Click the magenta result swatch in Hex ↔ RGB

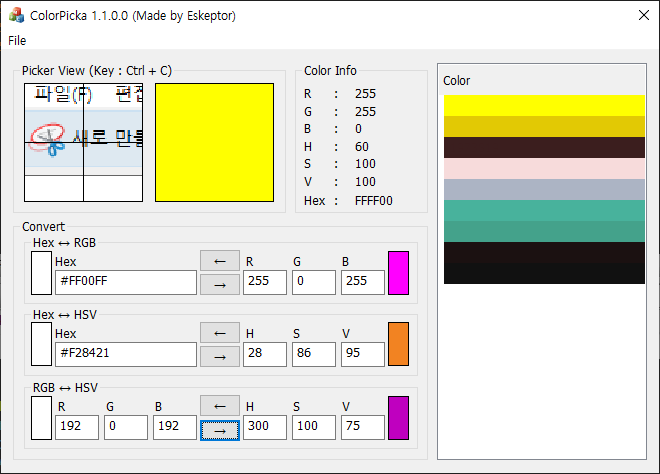[398, 273]
